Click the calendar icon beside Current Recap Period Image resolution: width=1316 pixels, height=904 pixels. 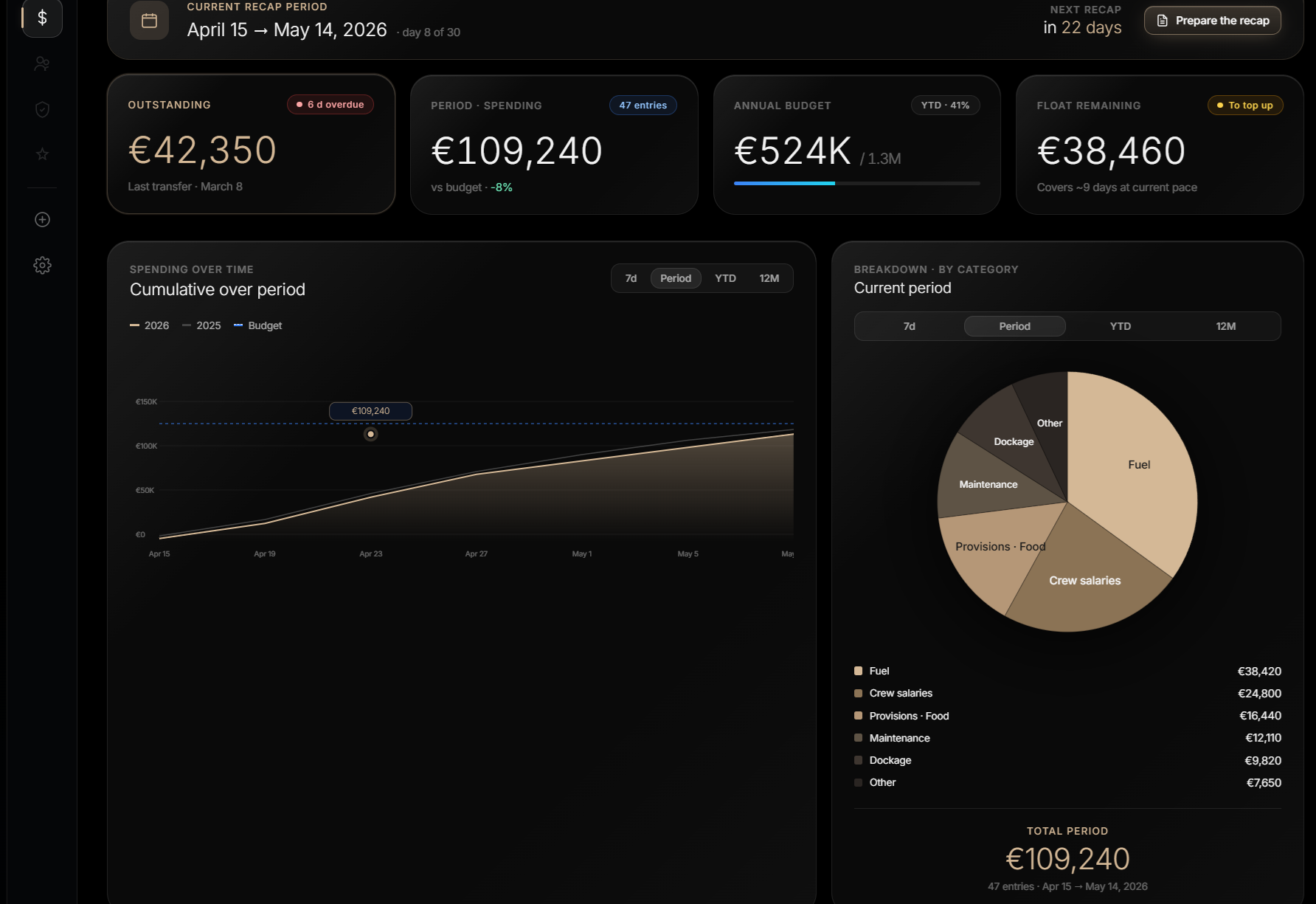(x=149, y=20)
